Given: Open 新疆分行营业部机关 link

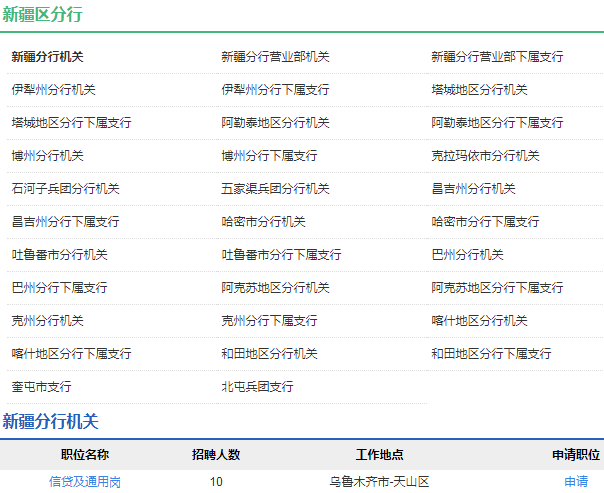Looking at the screenshot, I should click(275, 57).
